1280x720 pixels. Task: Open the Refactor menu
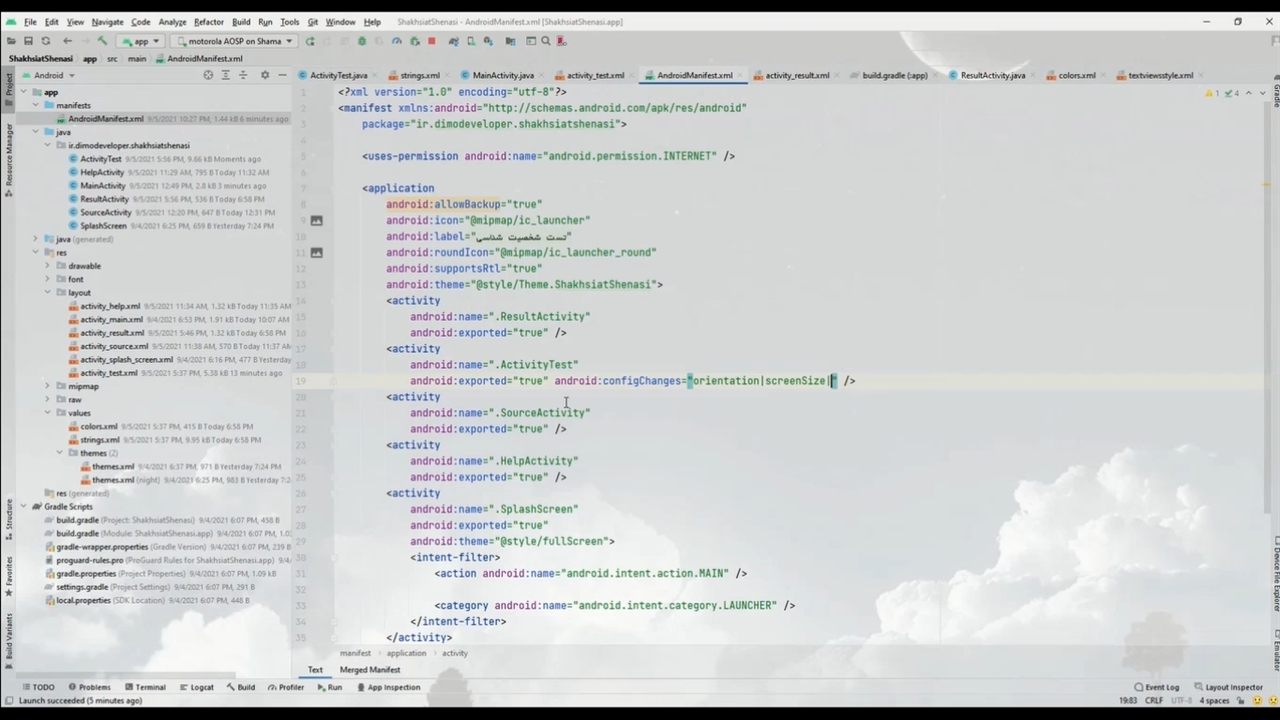point(208,21)
